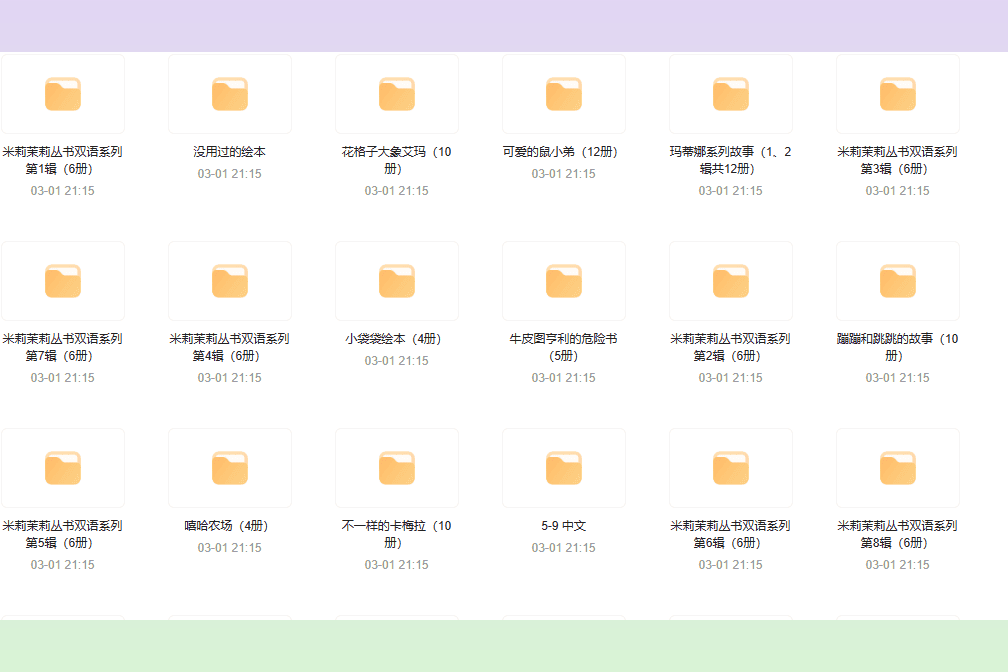
Task: Open folder icon 米莉茉莉丛书双语系列第2辑
Action: (x=731, y=282)
